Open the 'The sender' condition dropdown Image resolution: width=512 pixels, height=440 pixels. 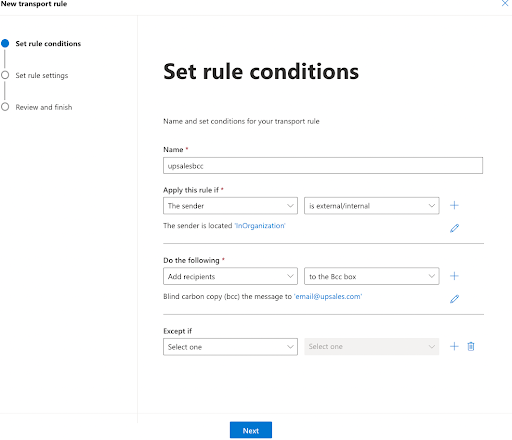pos(230,206)
